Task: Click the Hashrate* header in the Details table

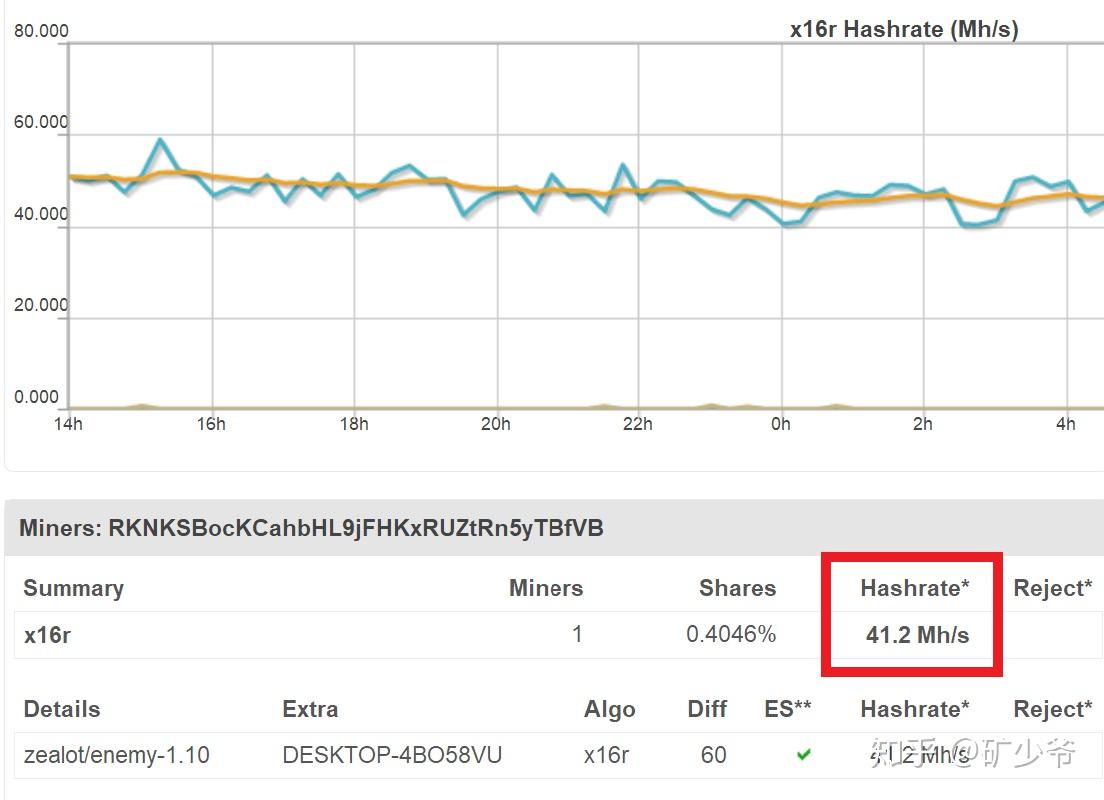Action: click(915, 709)
